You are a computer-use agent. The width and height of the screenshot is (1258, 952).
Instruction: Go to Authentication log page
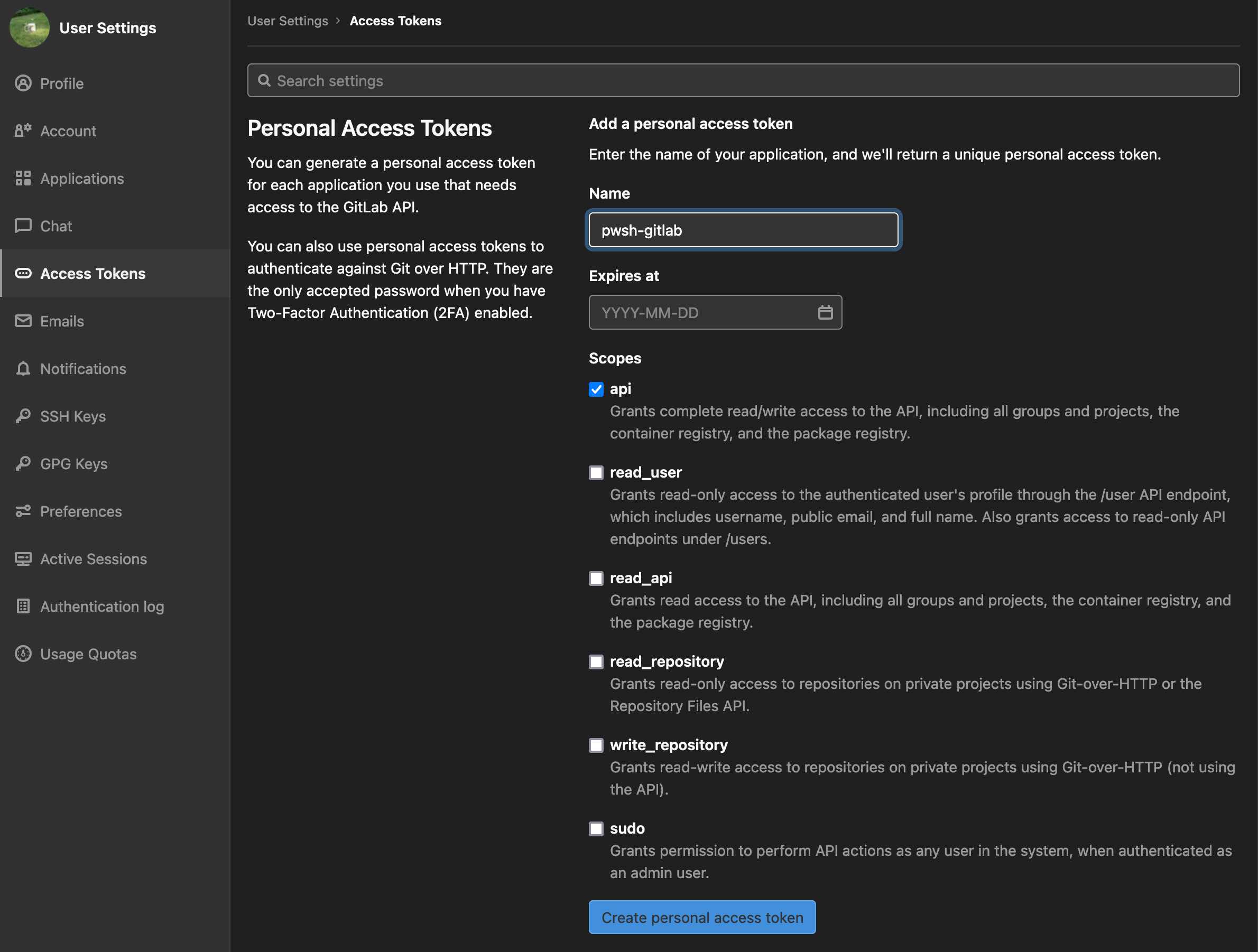(x=102, y=606)
